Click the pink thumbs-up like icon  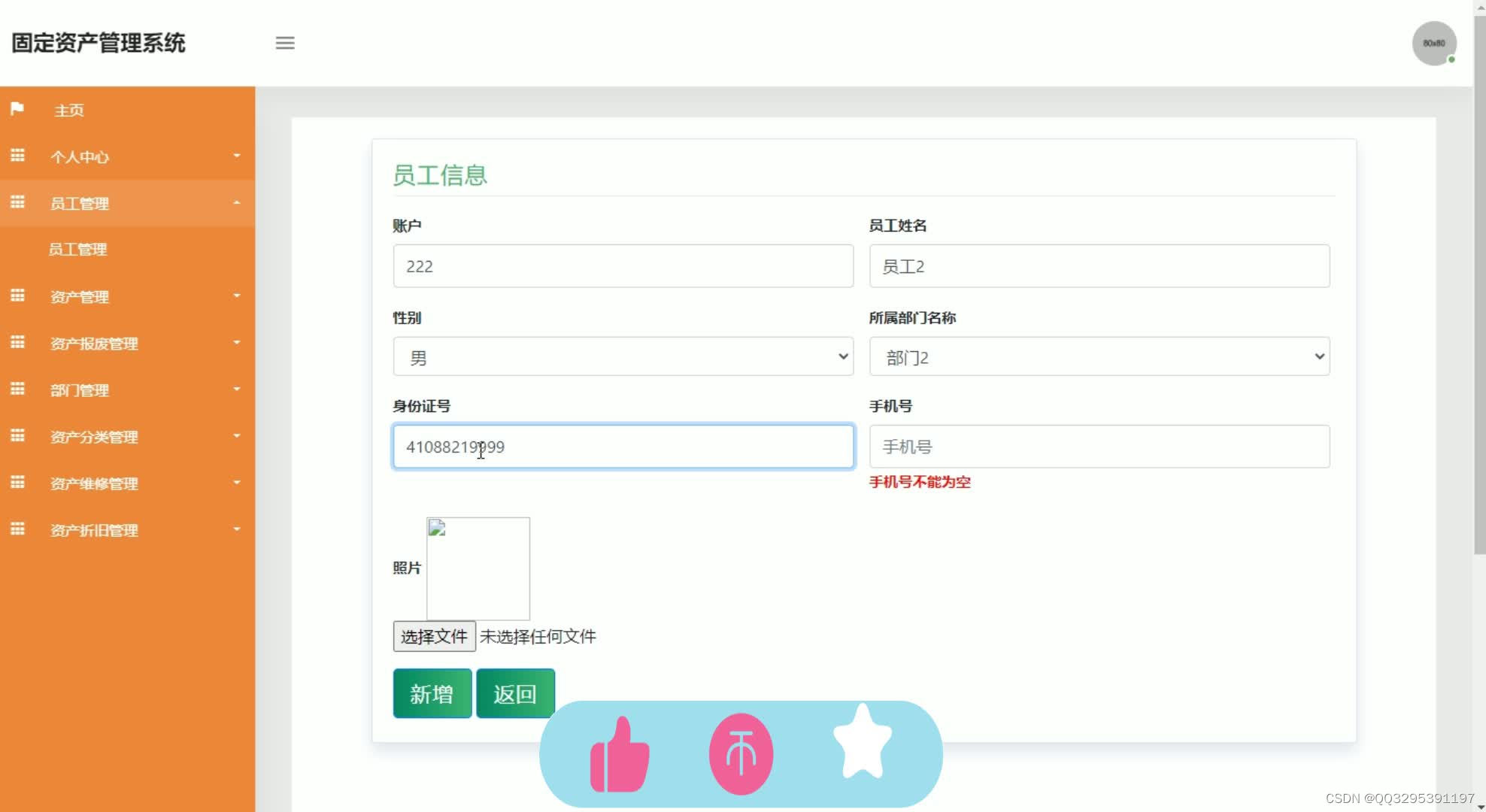620,754
